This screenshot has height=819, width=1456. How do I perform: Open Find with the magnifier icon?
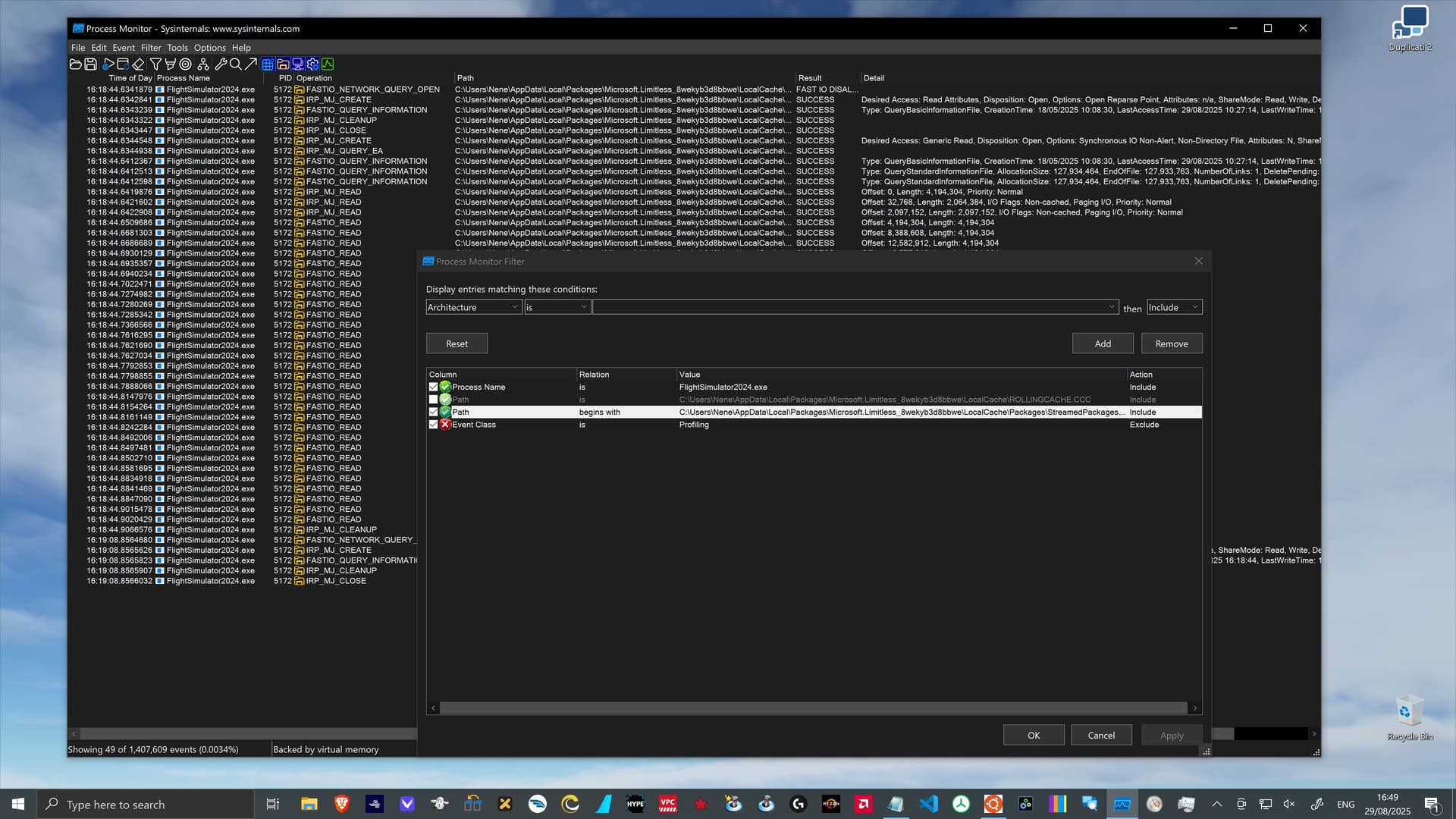click(236, 64)
